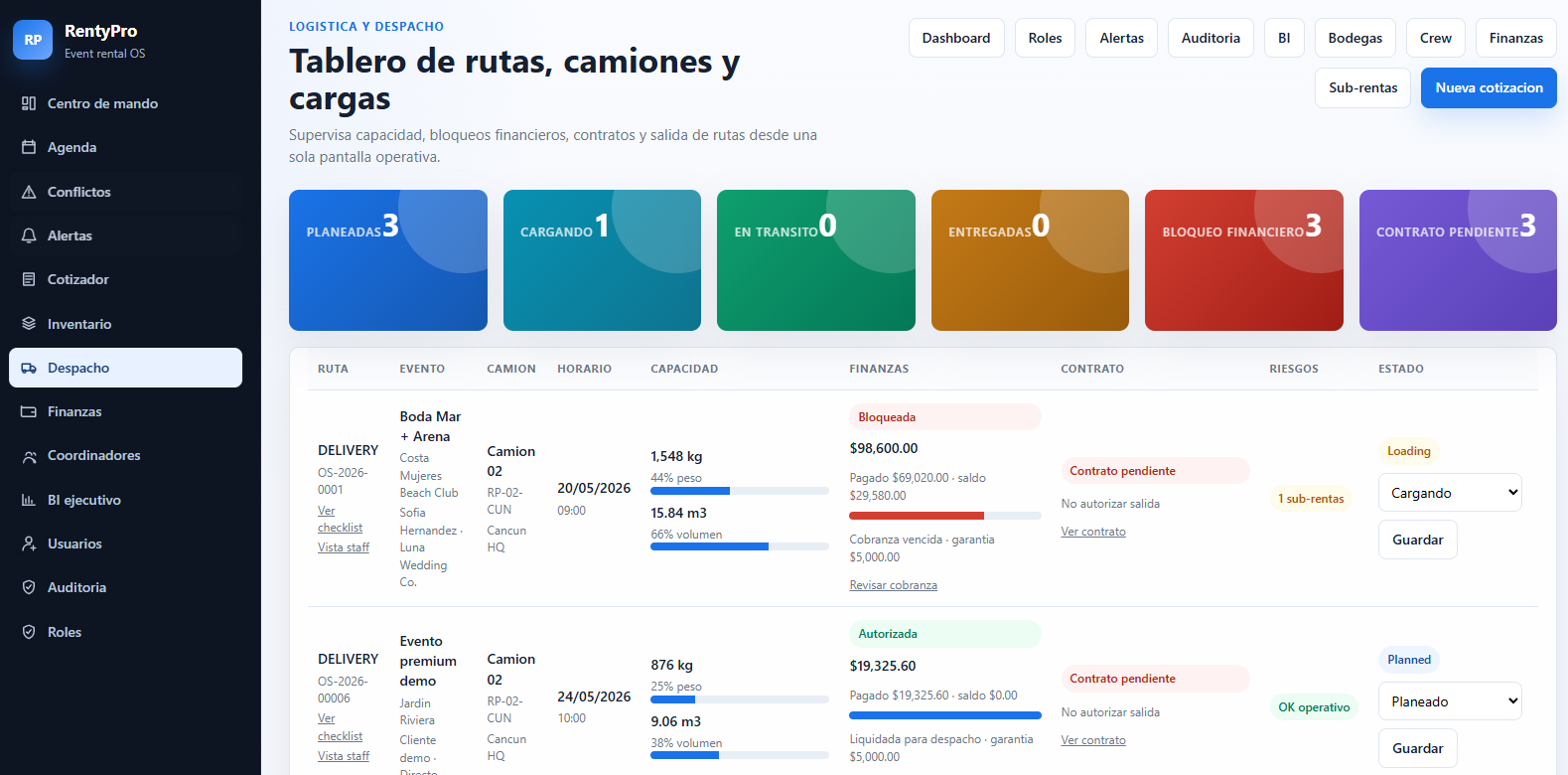Click the Planeadas summary card
Screen dimensions: 1568x775
tap(388, 260)
